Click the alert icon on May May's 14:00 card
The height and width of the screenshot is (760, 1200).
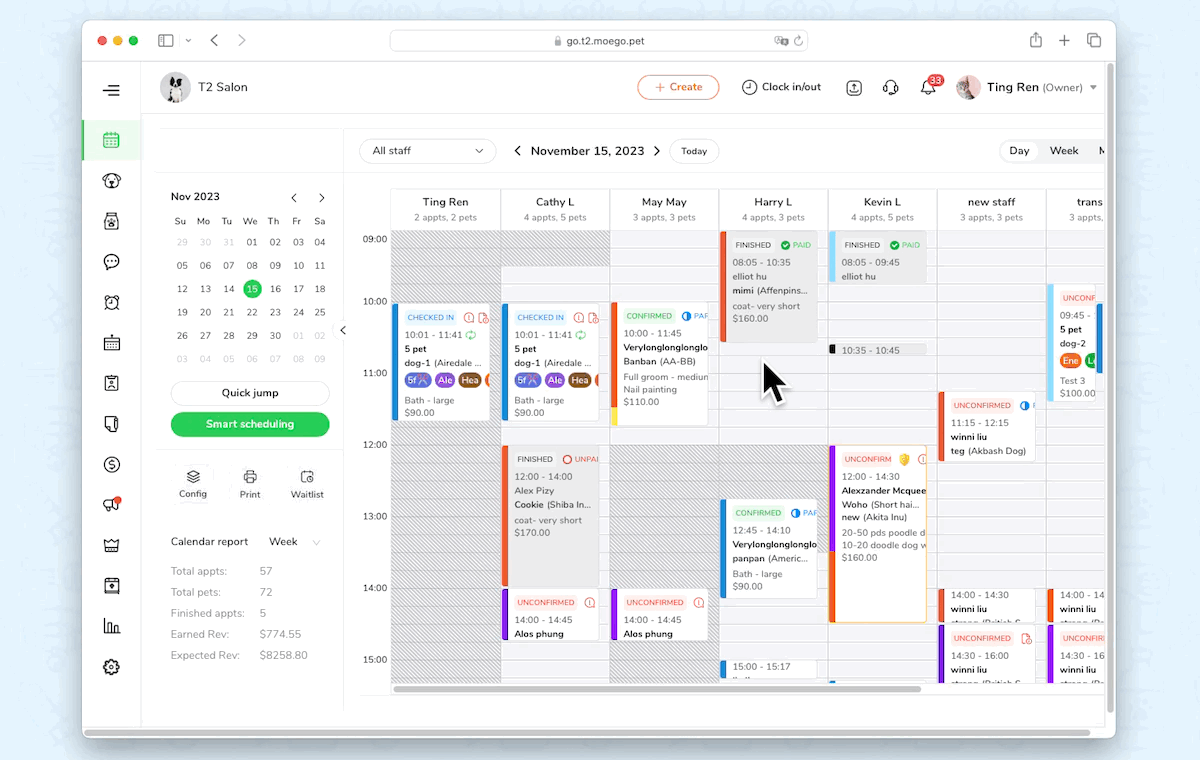tap(699, 603)
